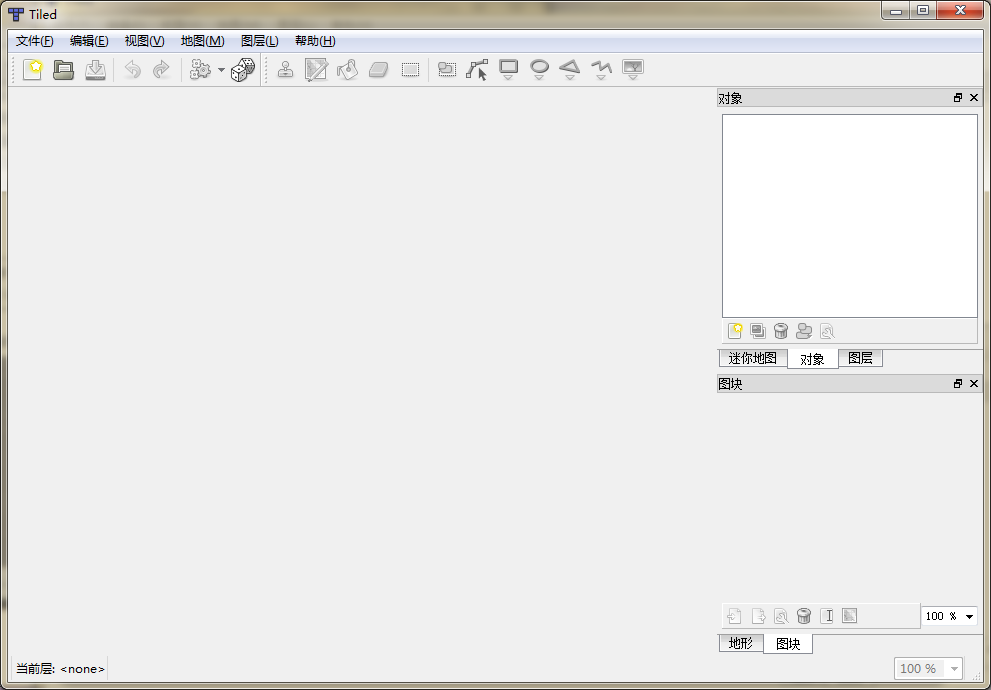Click export tileset icon in 图块 panel
The width and height of the screenshot is (991, 690).
click(758, 615)
